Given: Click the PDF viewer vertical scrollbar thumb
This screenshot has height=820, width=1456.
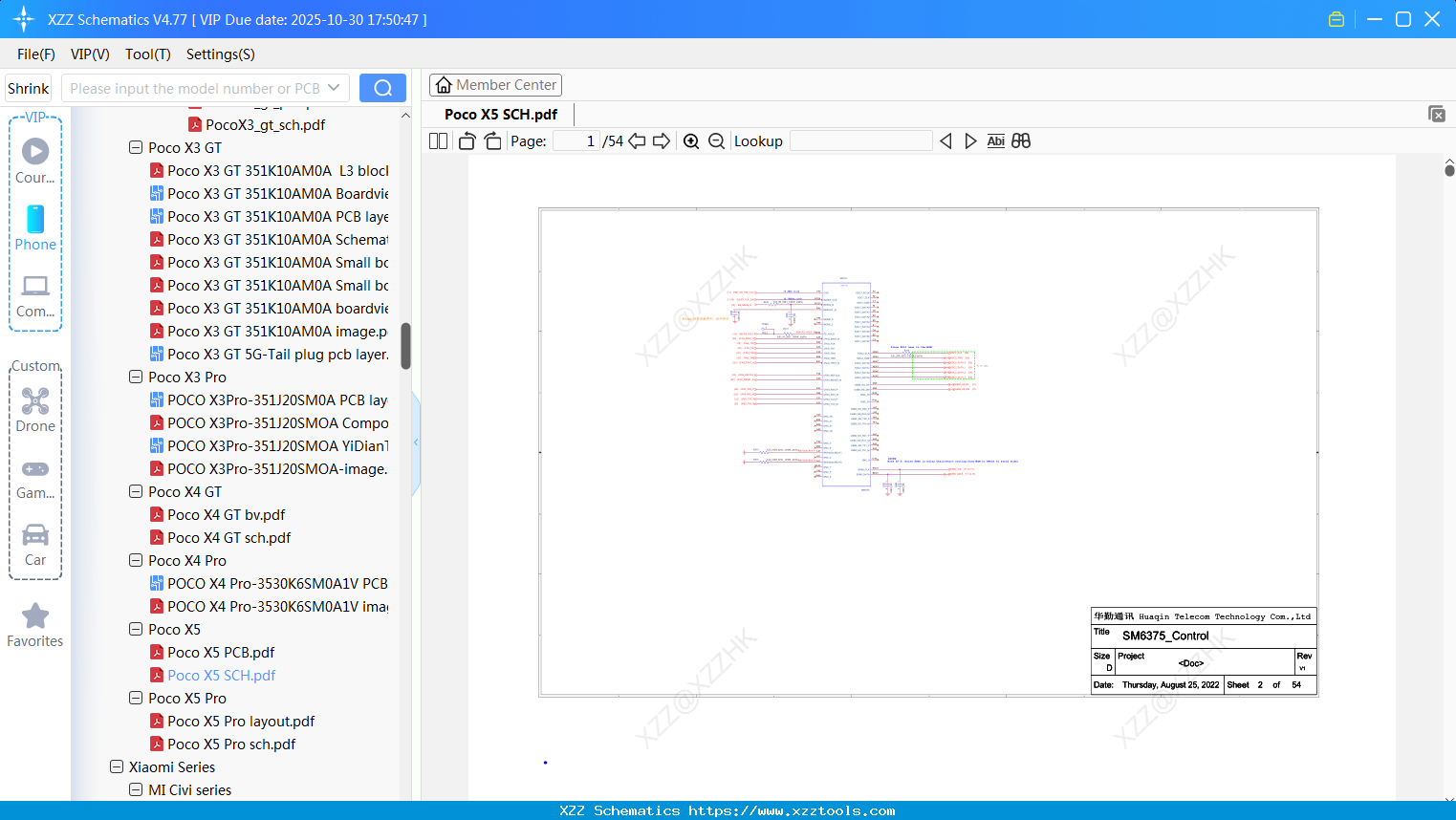Looking at the screenshot, I should (1449, 170).
